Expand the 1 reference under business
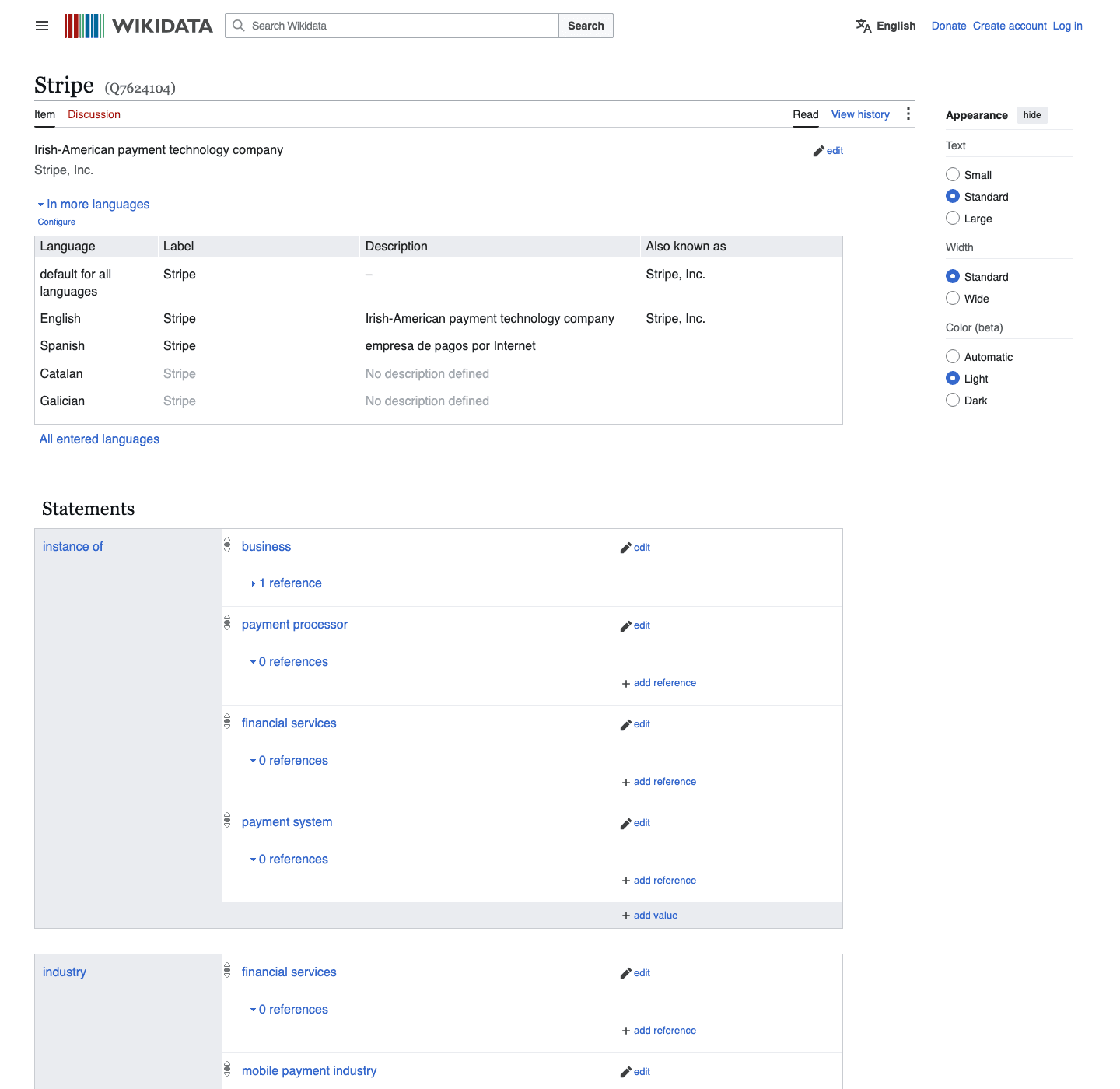Viewport: 1120px width, 1089px height. [x=286, y=583]
